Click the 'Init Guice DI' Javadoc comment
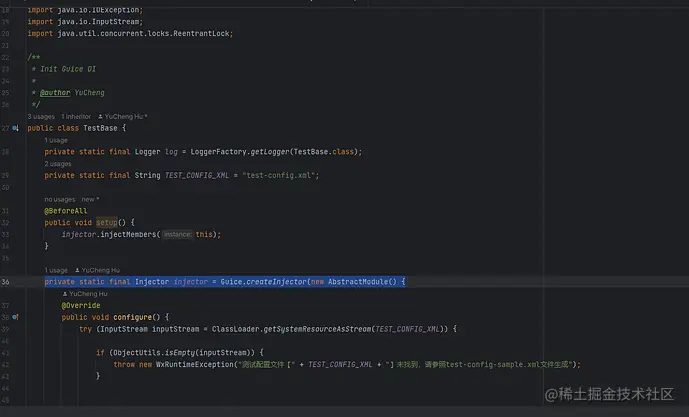 pyautogui.click(x=68, y=69)
